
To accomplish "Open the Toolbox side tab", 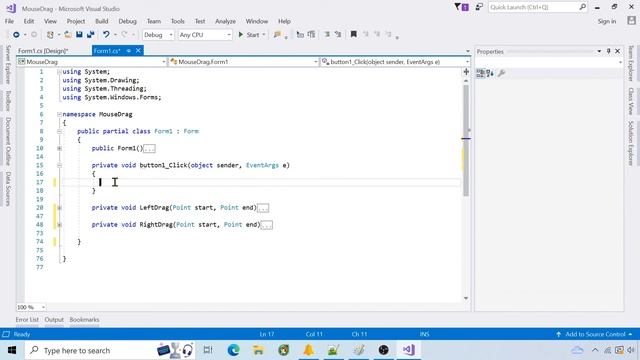I will click(8, 100).
